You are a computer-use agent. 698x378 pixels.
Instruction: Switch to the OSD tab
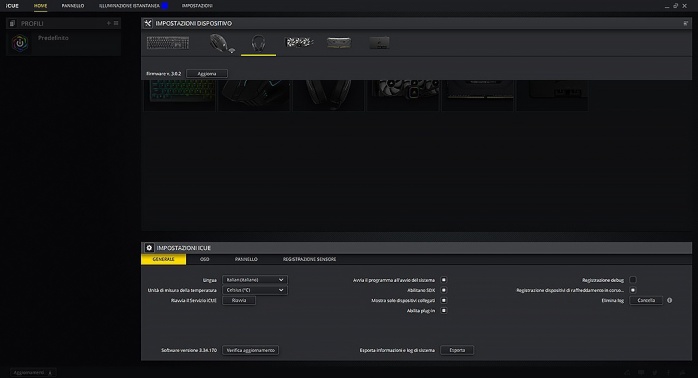point(204,259)
